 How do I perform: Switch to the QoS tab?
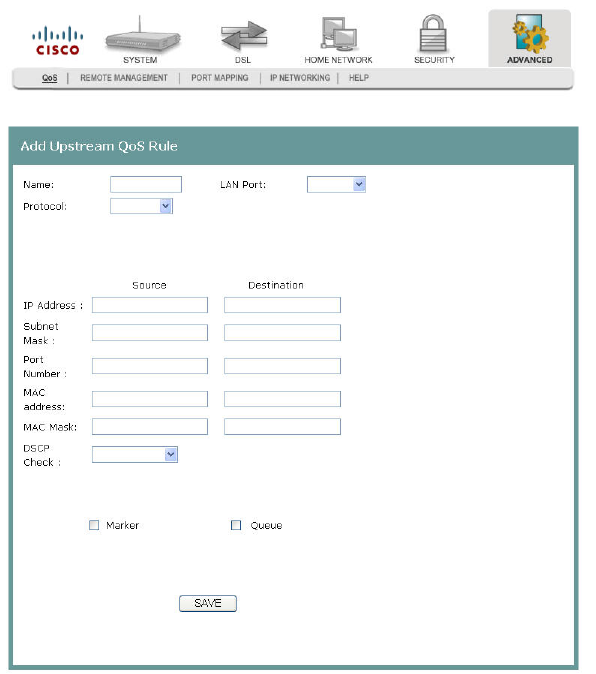tap(49, 78)
